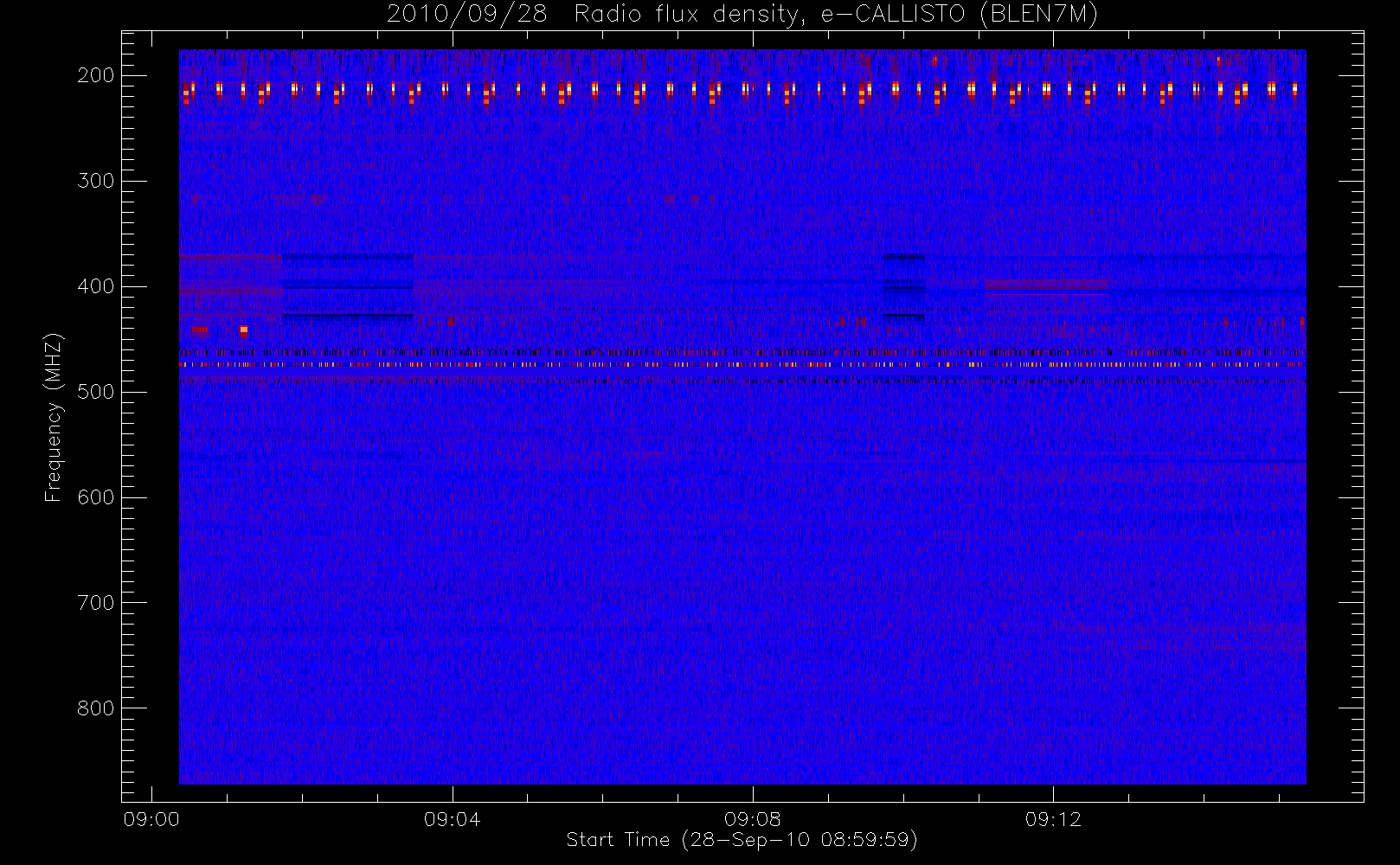The image size is (1400, 865).
Task: Click the 09:08 time tick label
Action: pos(752,819)
